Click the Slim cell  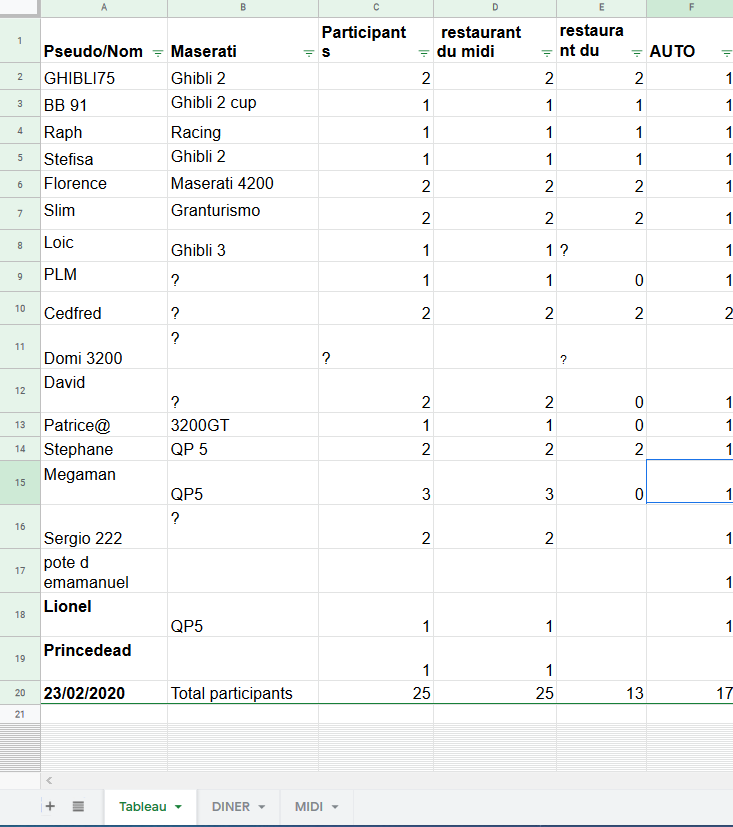[x=104, y=214]
